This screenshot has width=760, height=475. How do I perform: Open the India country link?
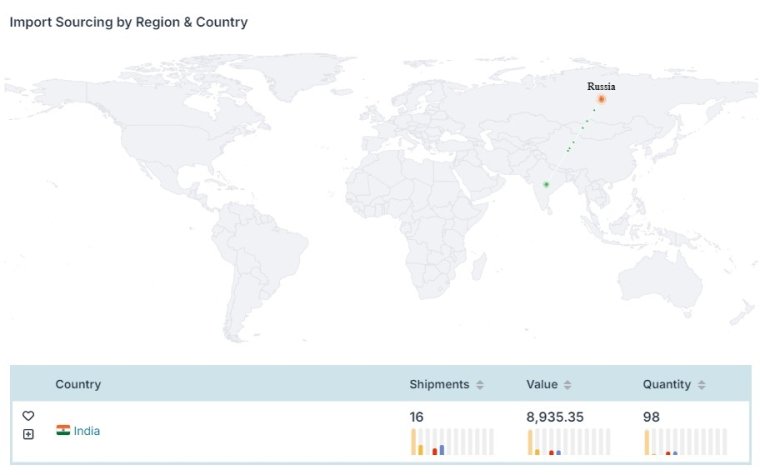(x=87, y=431)
